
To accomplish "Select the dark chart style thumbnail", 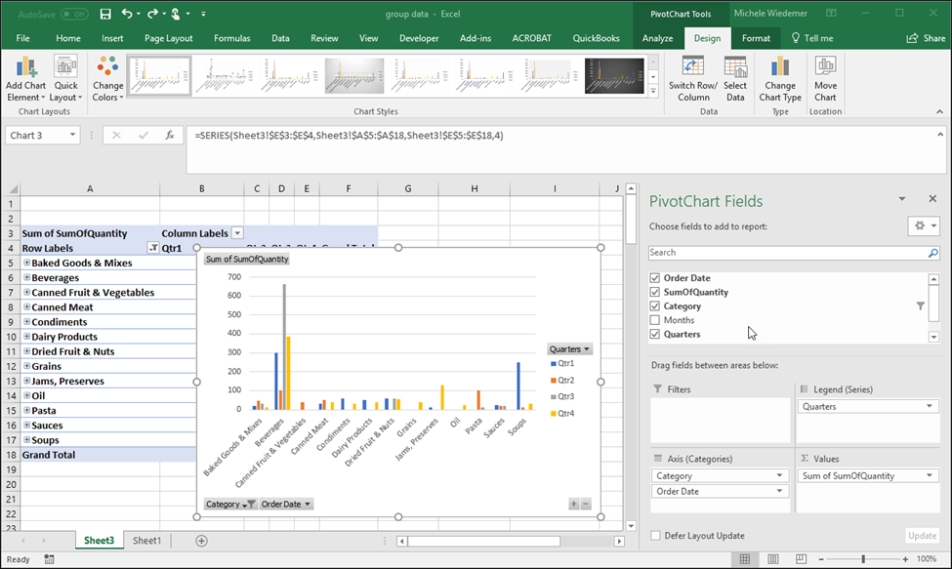I will [x=614, y=76].
